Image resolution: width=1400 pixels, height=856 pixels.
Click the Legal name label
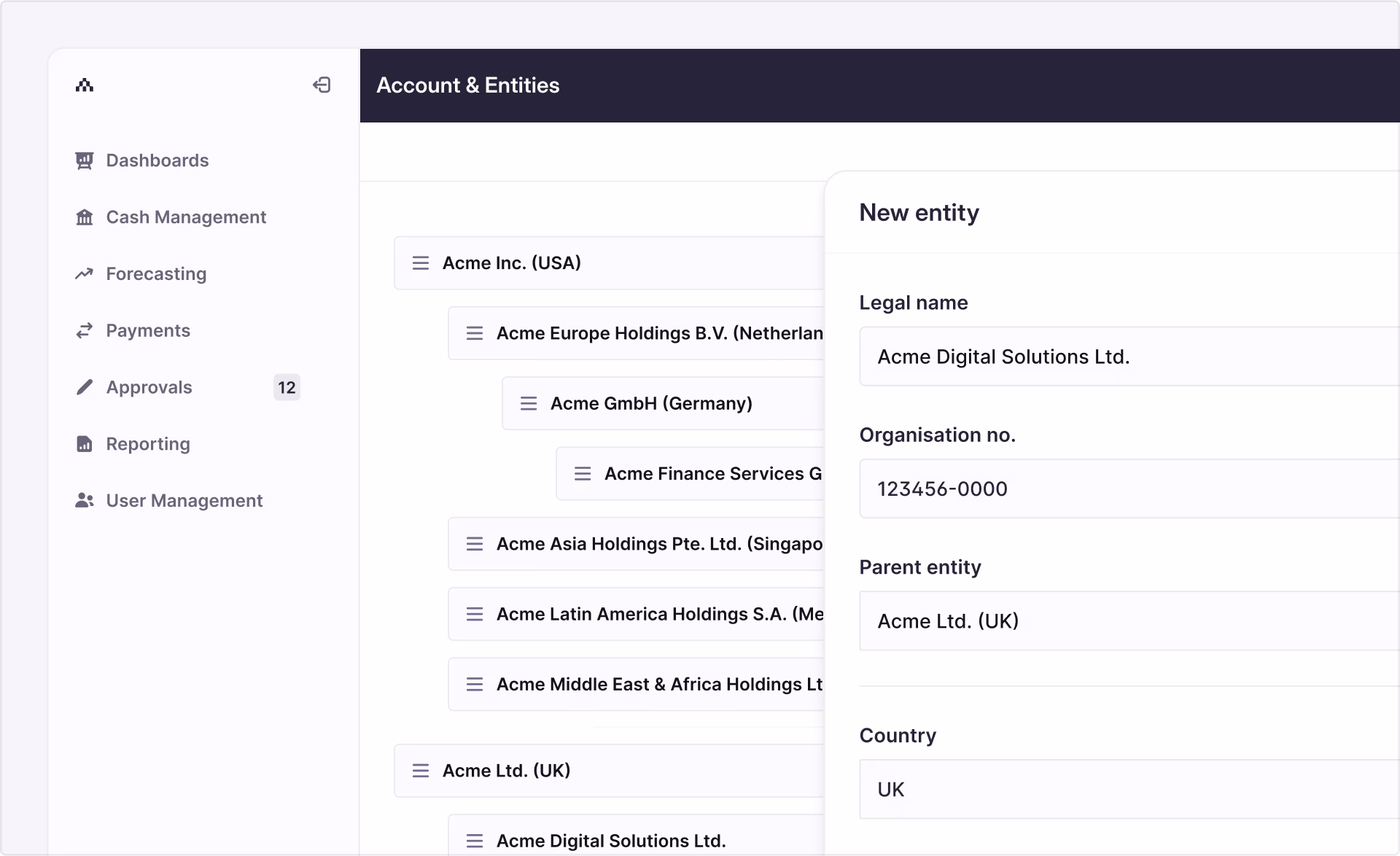click(x=914, y=303)
